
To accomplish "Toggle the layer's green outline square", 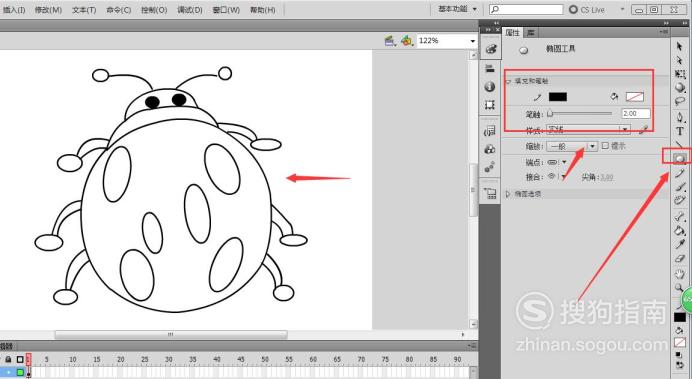I will point(20,372).
